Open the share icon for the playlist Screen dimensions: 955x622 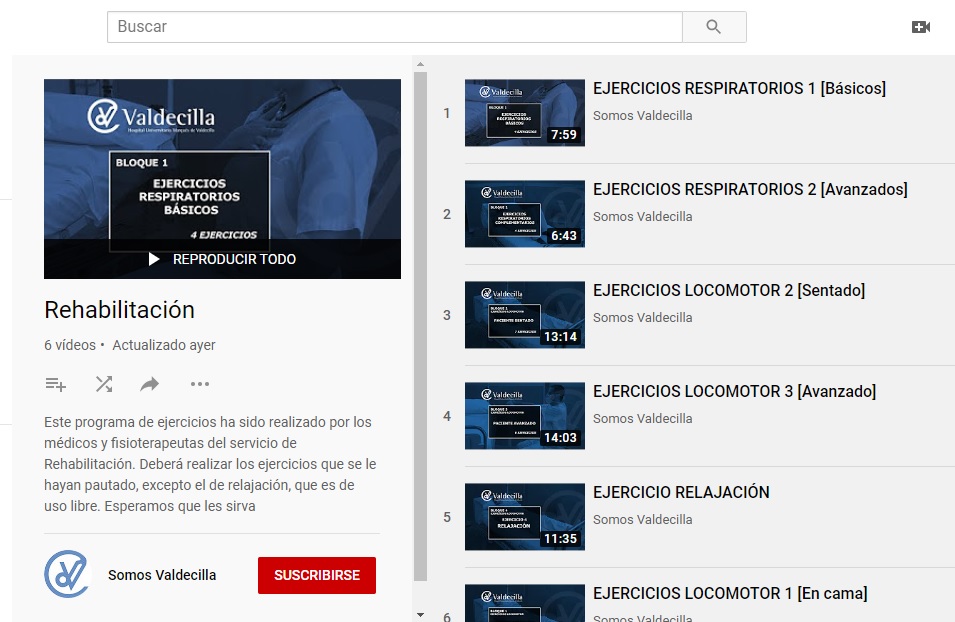151,384
